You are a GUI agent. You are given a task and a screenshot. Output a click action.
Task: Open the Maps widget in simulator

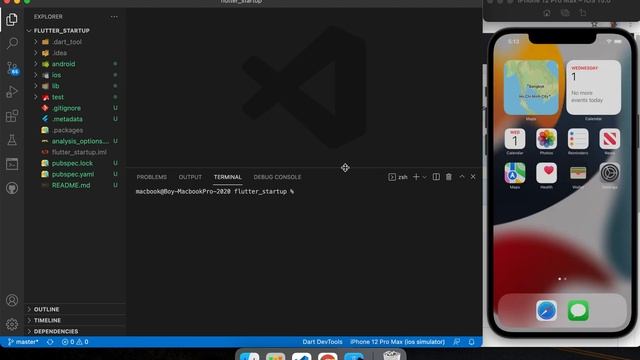point(531,88)
